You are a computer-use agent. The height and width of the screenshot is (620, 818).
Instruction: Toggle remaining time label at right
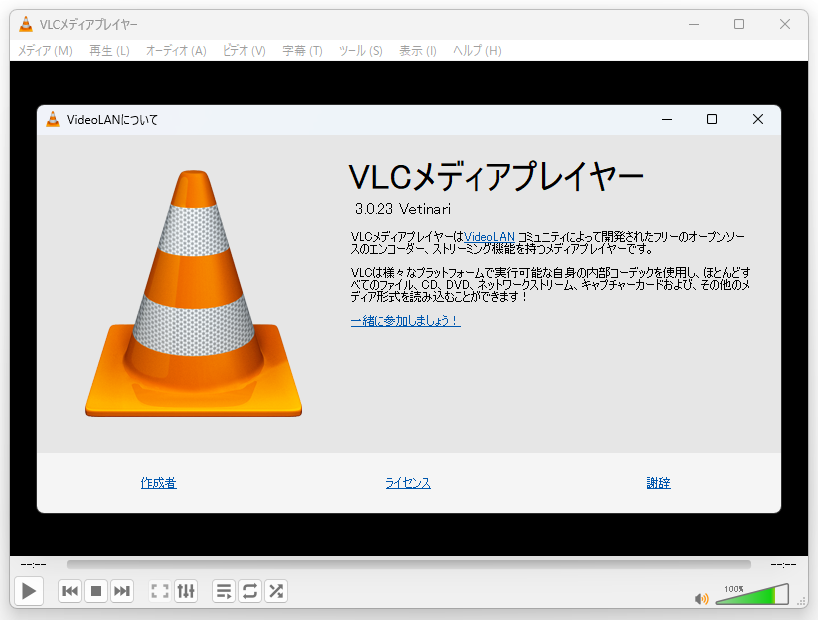783,565
